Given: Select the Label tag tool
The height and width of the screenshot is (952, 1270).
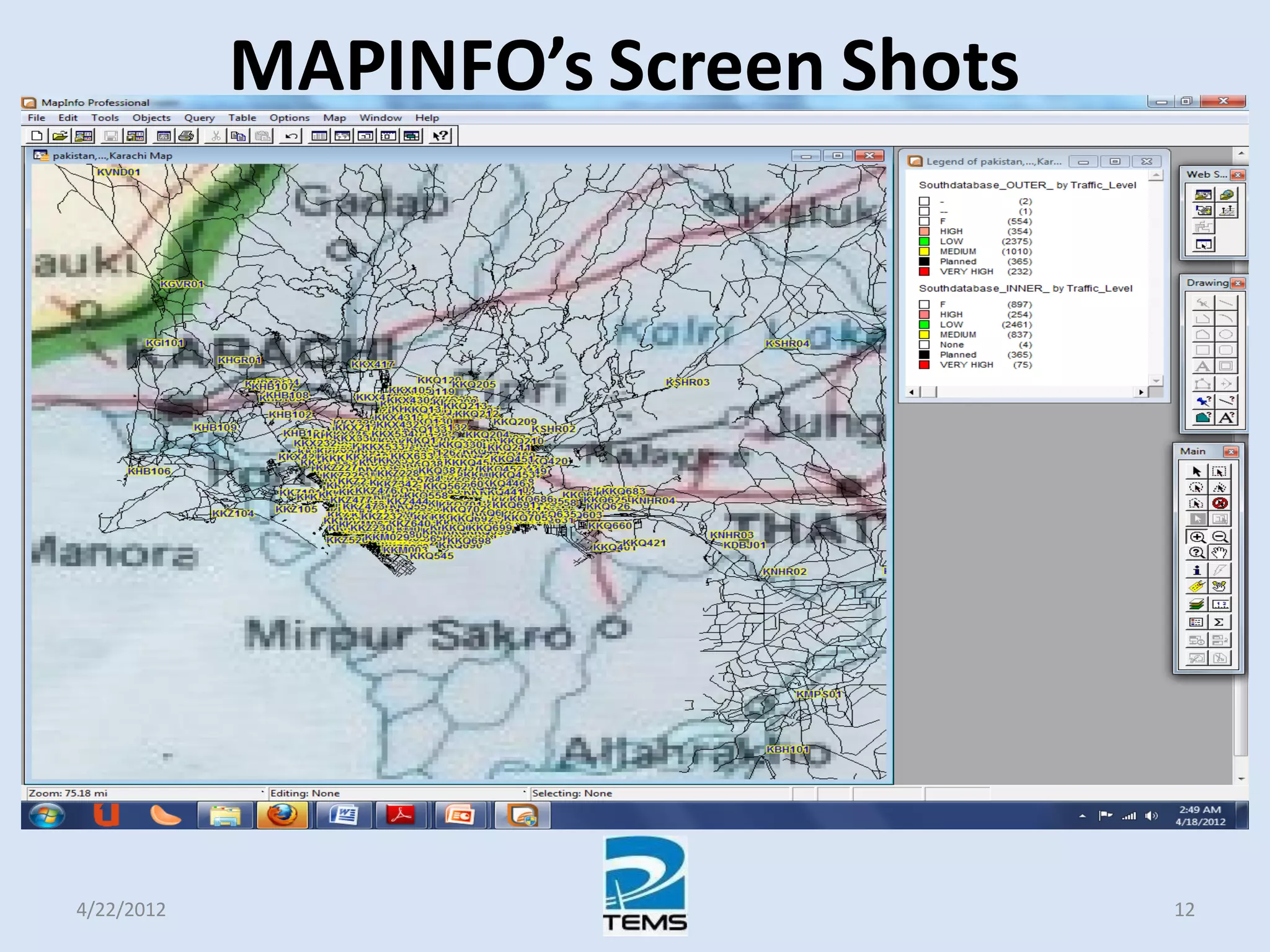Looking at the screenshot, I should [x=1197, y=586].
